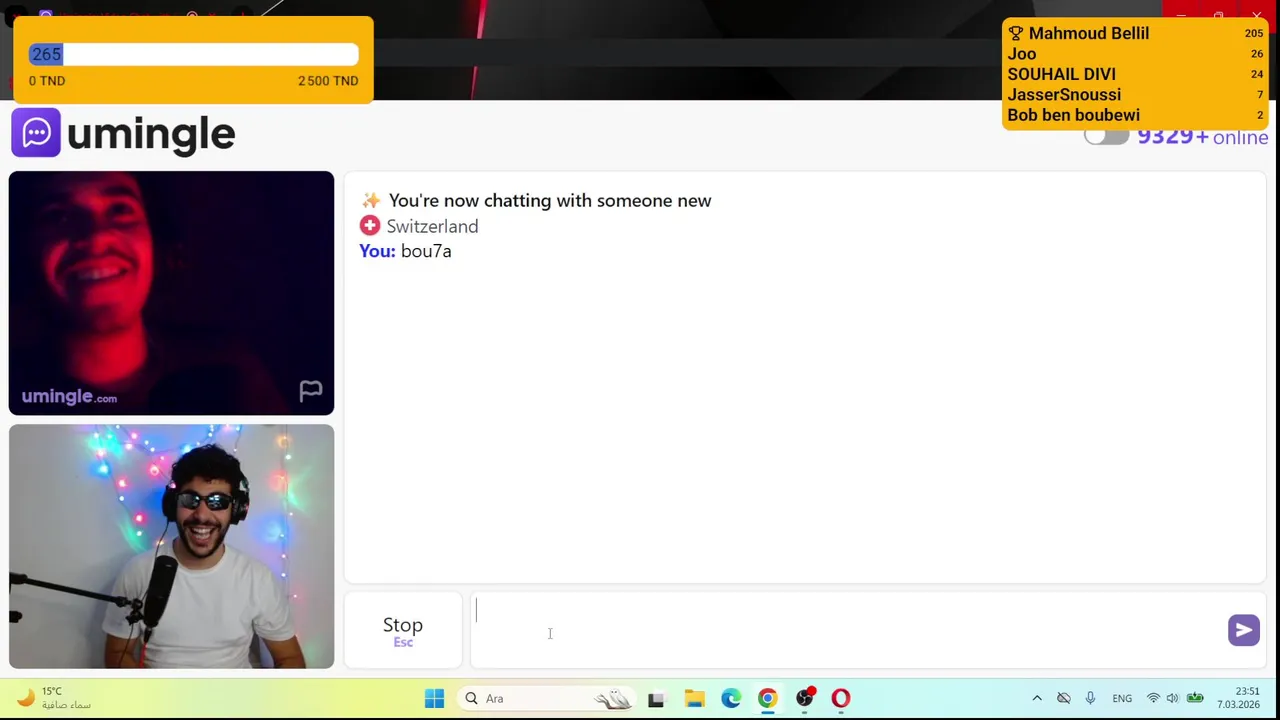Viewport: 1280px width, 720px height.
Task: Click the Switzerland flag icon in chat
Action: click(370, 226)
